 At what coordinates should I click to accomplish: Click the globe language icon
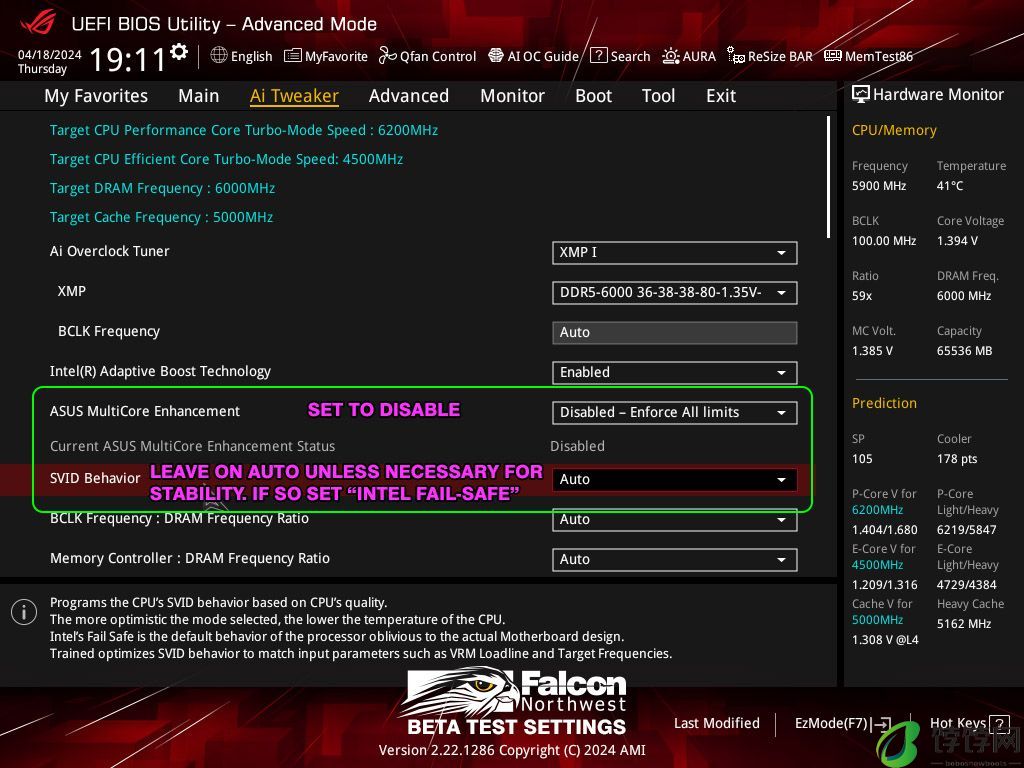pyautogui.click(x=219, y=56)
